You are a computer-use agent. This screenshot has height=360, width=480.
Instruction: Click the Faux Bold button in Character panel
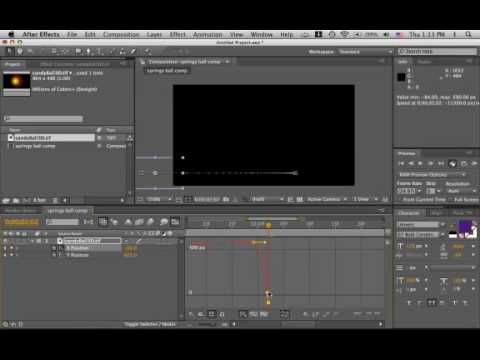(409, 302)
